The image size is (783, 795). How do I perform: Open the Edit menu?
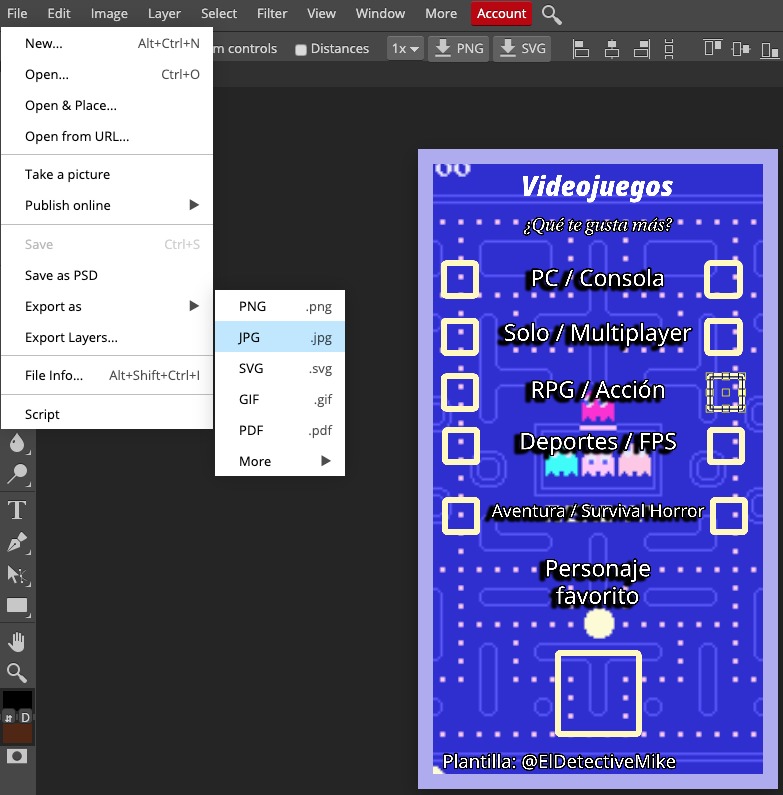coord(59,14)
